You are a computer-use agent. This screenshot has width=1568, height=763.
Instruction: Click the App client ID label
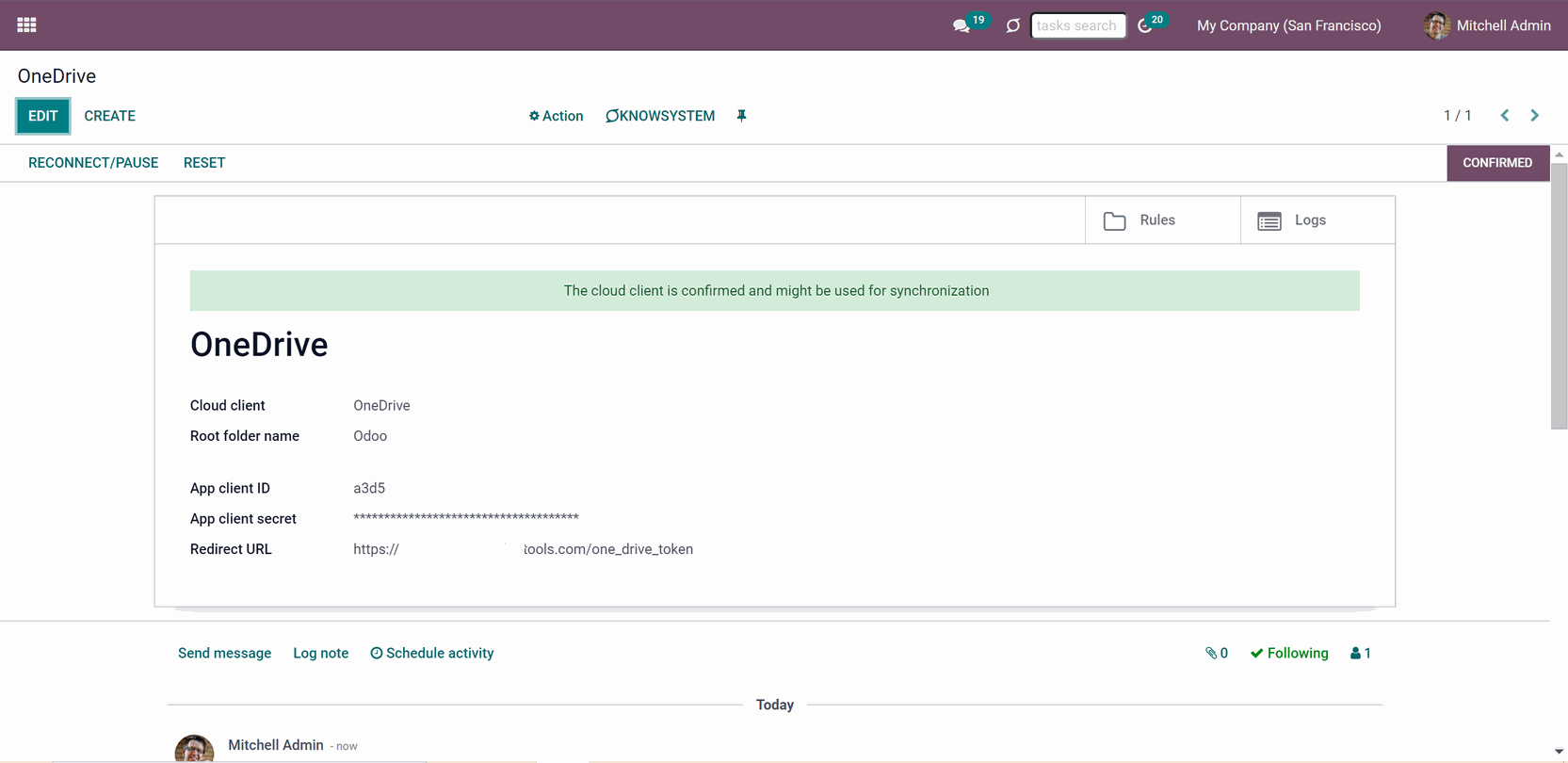(230, 488)
